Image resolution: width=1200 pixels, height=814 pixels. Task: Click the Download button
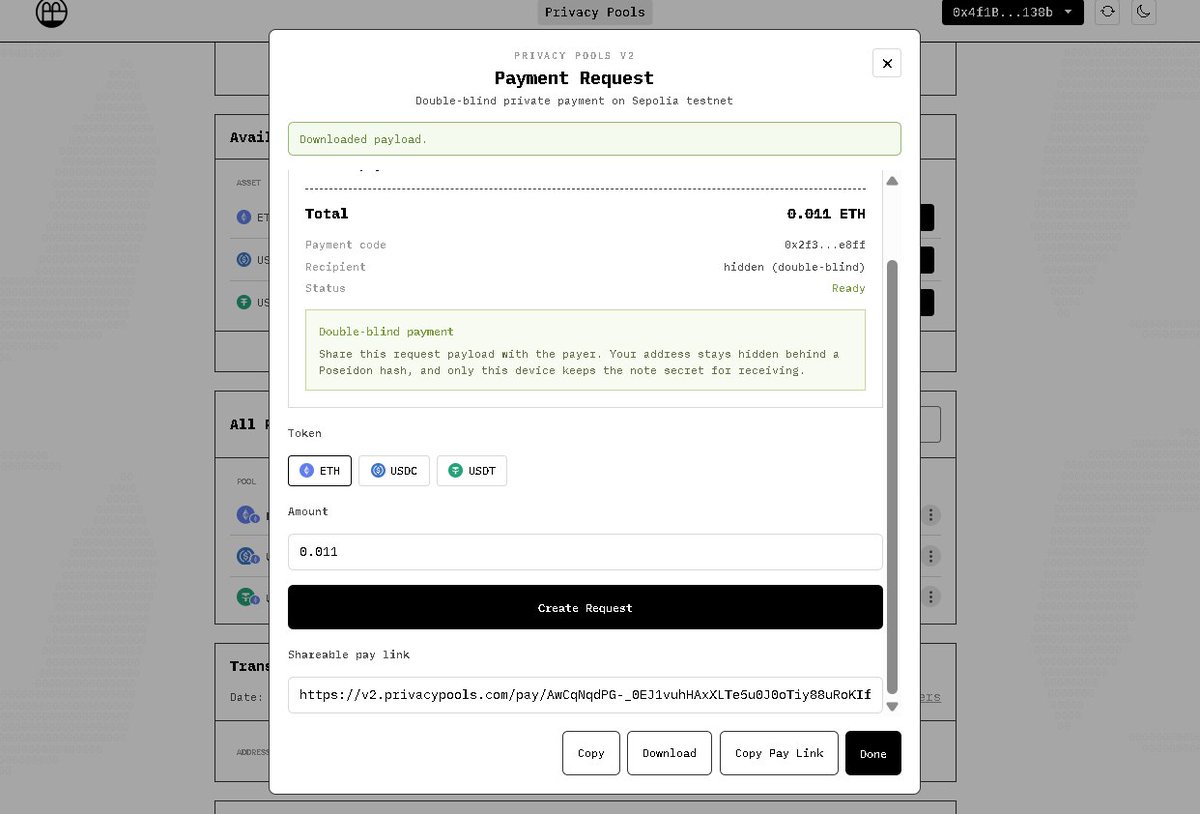coord(669,753)
